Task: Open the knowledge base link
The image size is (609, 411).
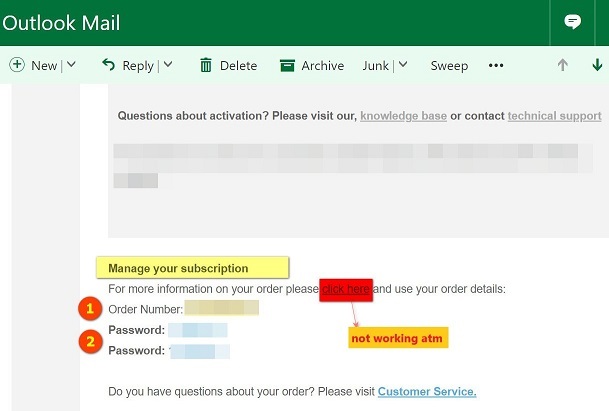Action: tap(403, 116)
